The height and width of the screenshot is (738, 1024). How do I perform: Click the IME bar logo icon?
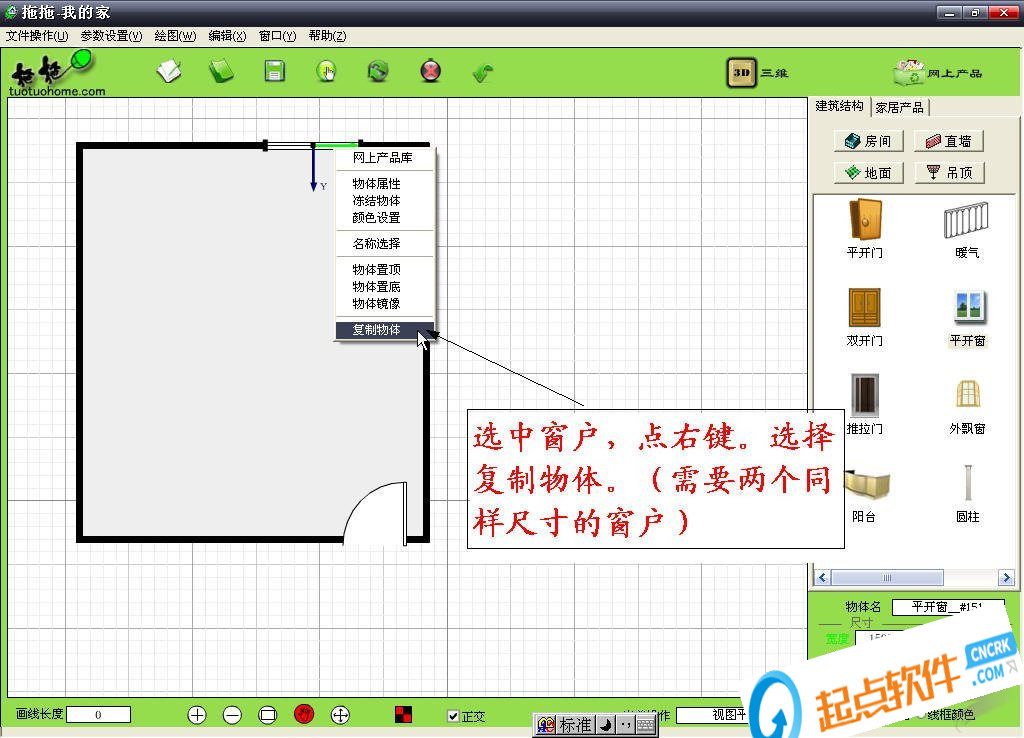pyautogui.click(x=546, y=725)
